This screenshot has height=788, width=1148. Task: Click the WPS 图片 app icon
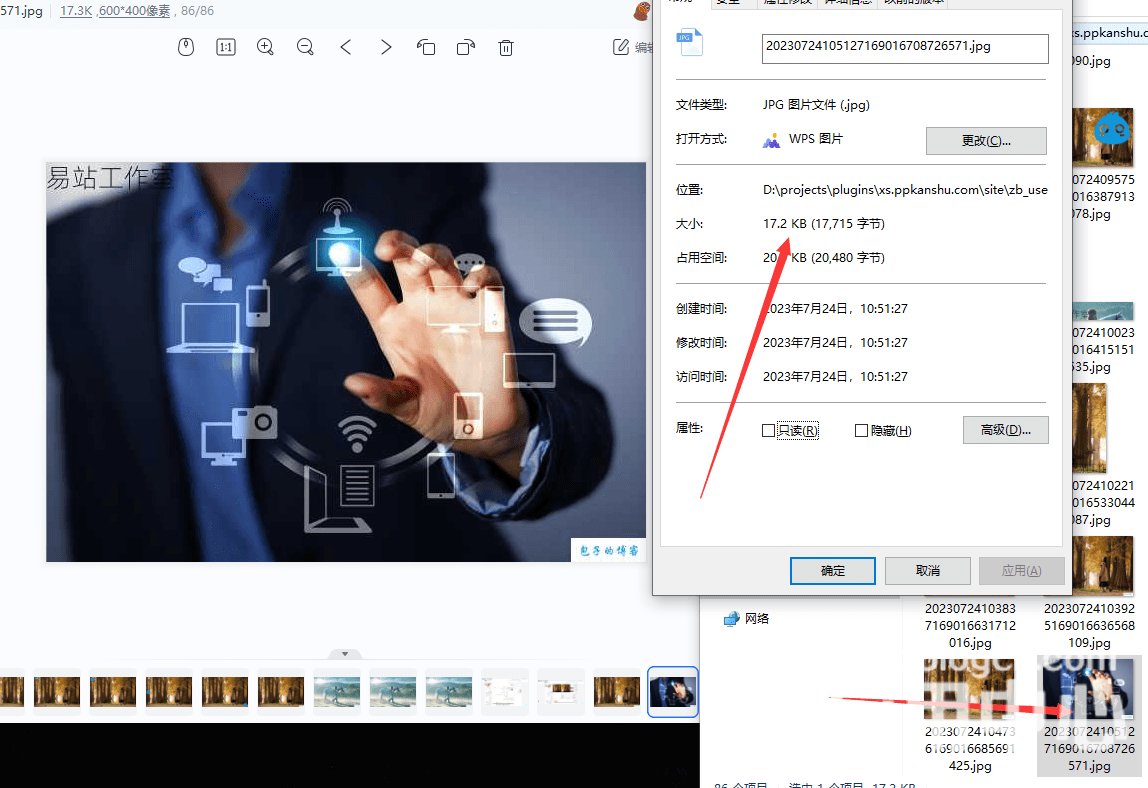[771, 140]
